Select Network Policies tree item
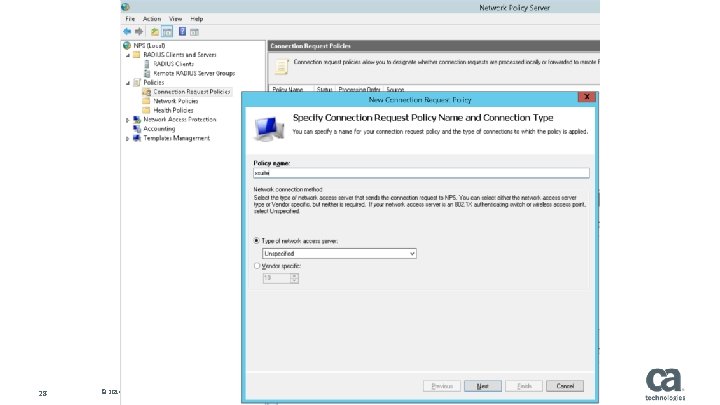Screen dimensions: 720x405 pos(176,101)
